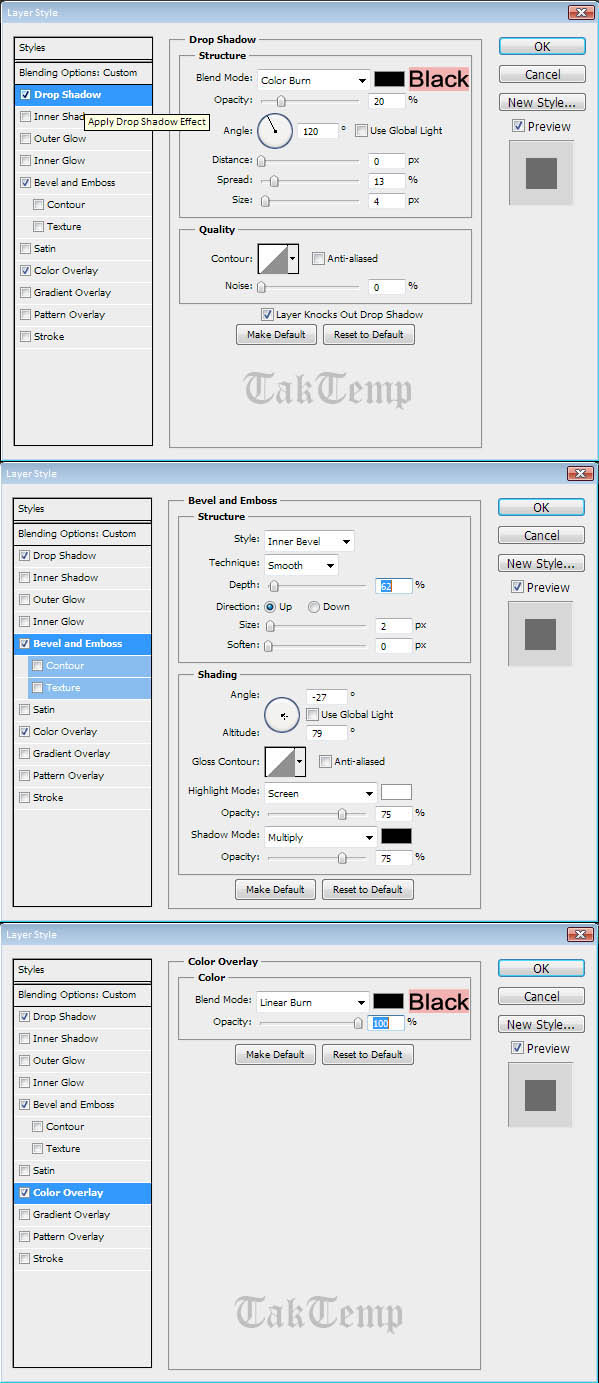
Task: Click the Depth input field showing 62
Action: [394, 585]
